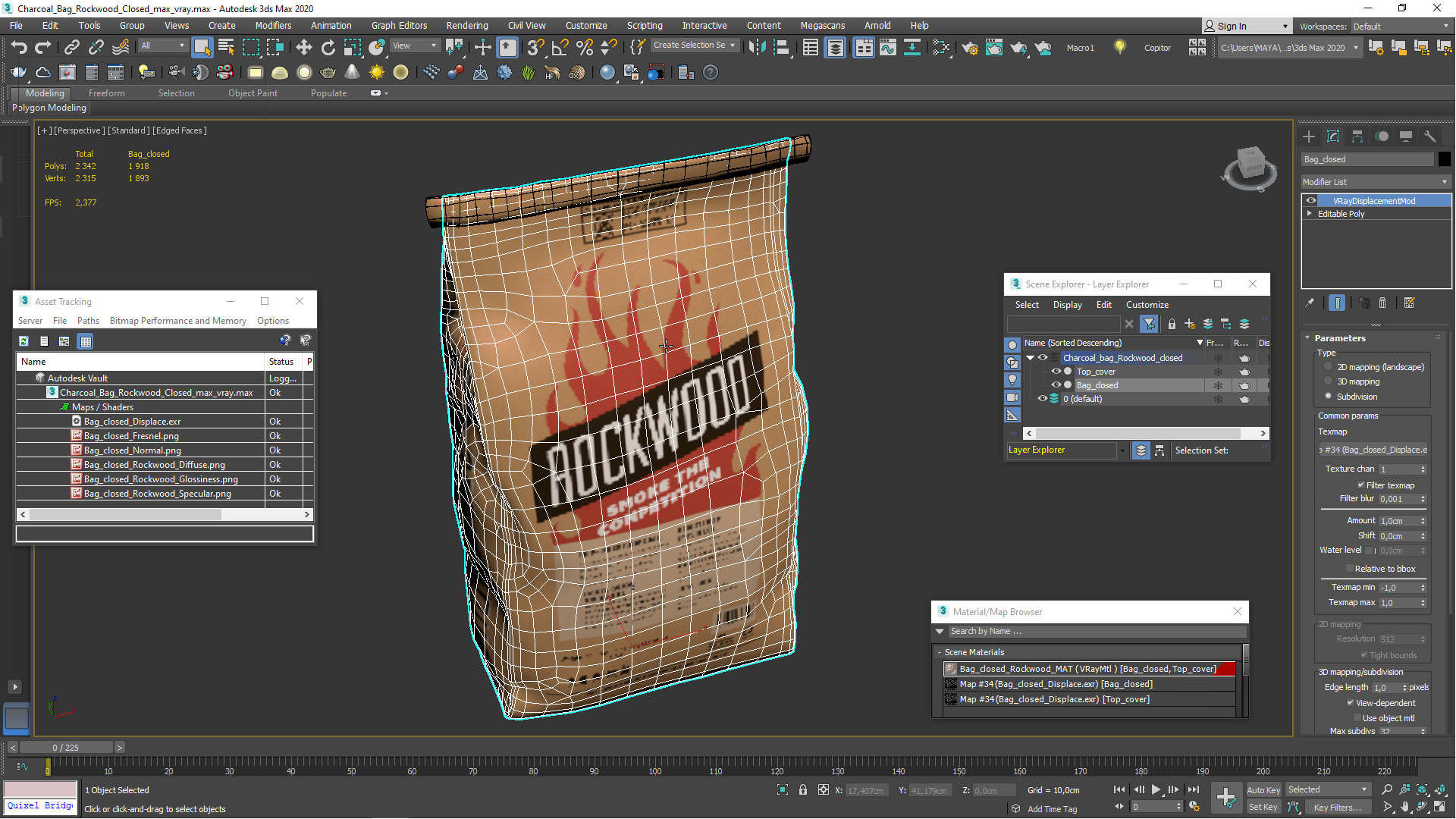Open the selection filter All dropdown
The image size is (1456, 819).
click(163, 45)
